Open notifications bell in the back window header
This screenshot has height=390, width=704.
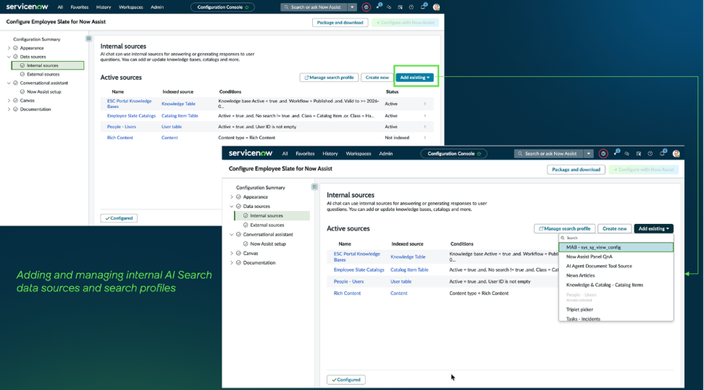pyautogui.click(x=423, y=7)
